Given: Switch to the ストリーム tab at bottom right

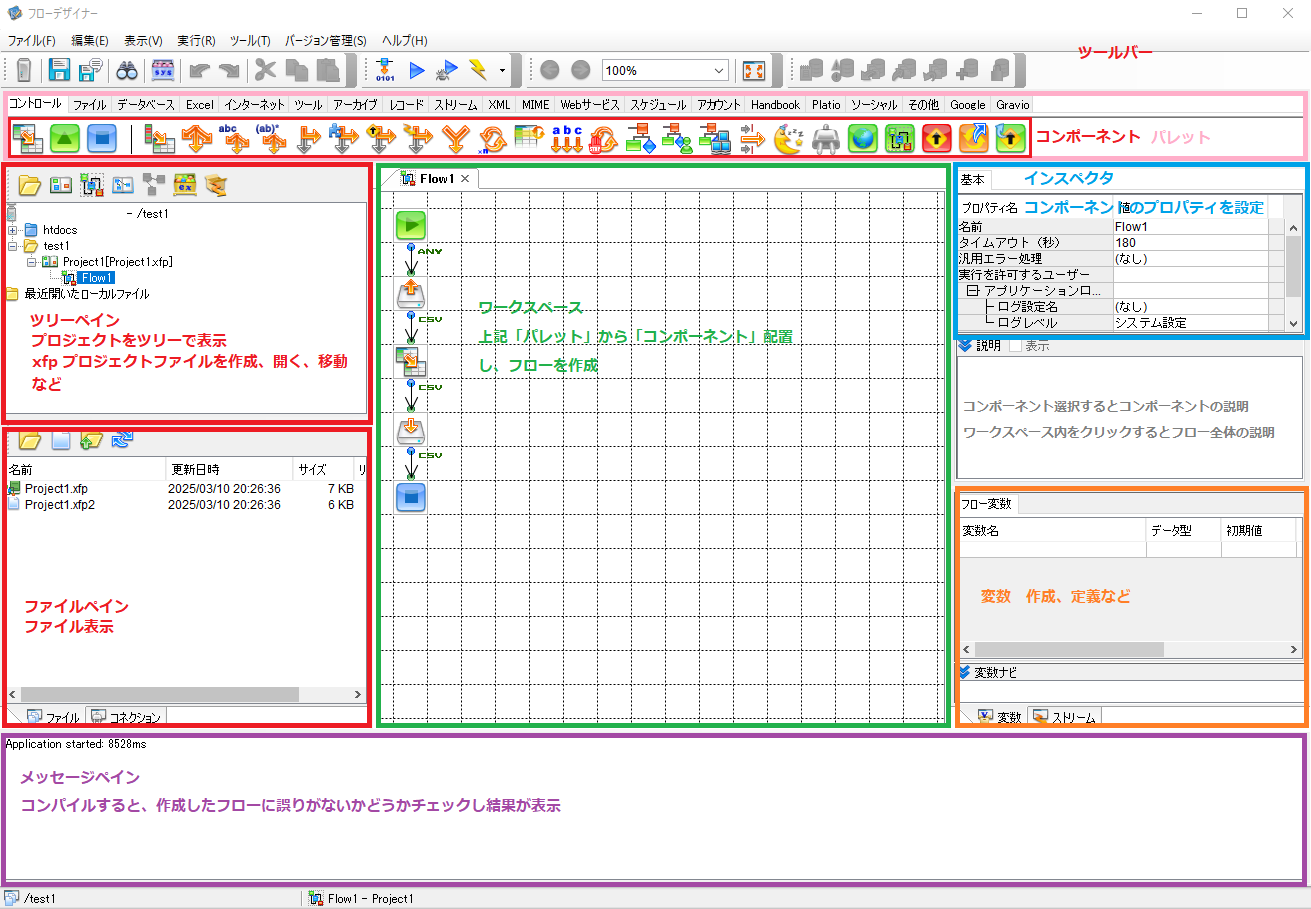Looking at the screenshot, I should 1065,717.
